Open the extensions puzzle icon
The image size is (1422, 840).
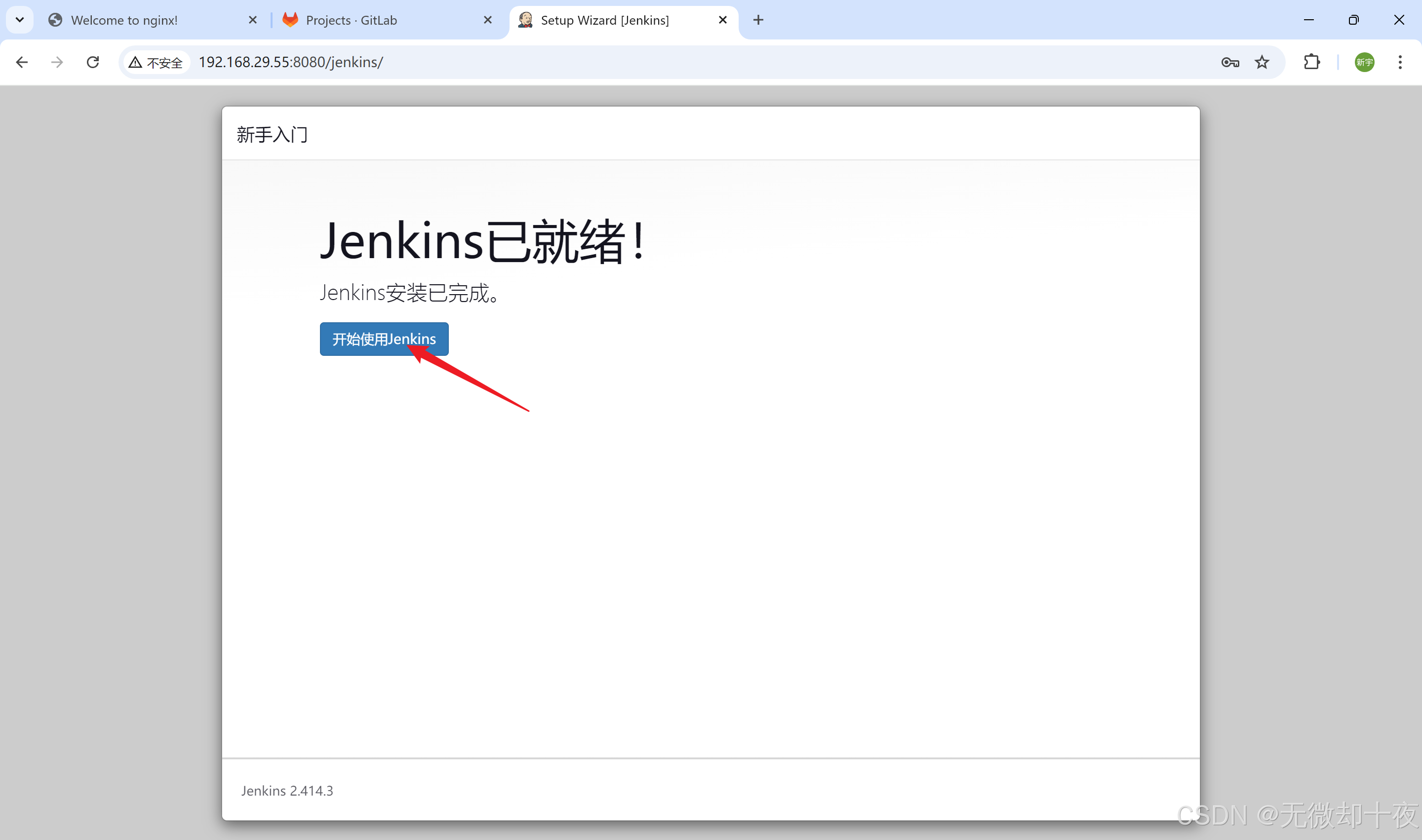[x=1311, y=62]
